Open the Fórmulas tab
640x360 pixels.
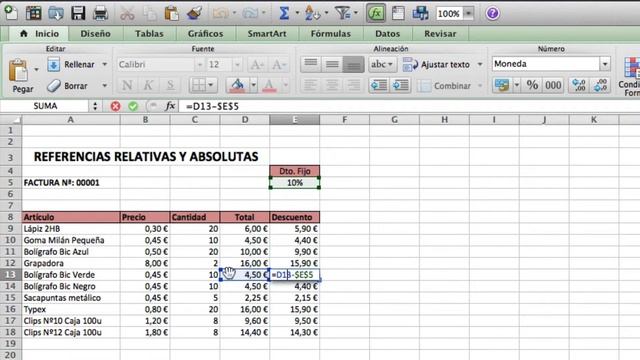pyautogui.click(x=331, y=33)
